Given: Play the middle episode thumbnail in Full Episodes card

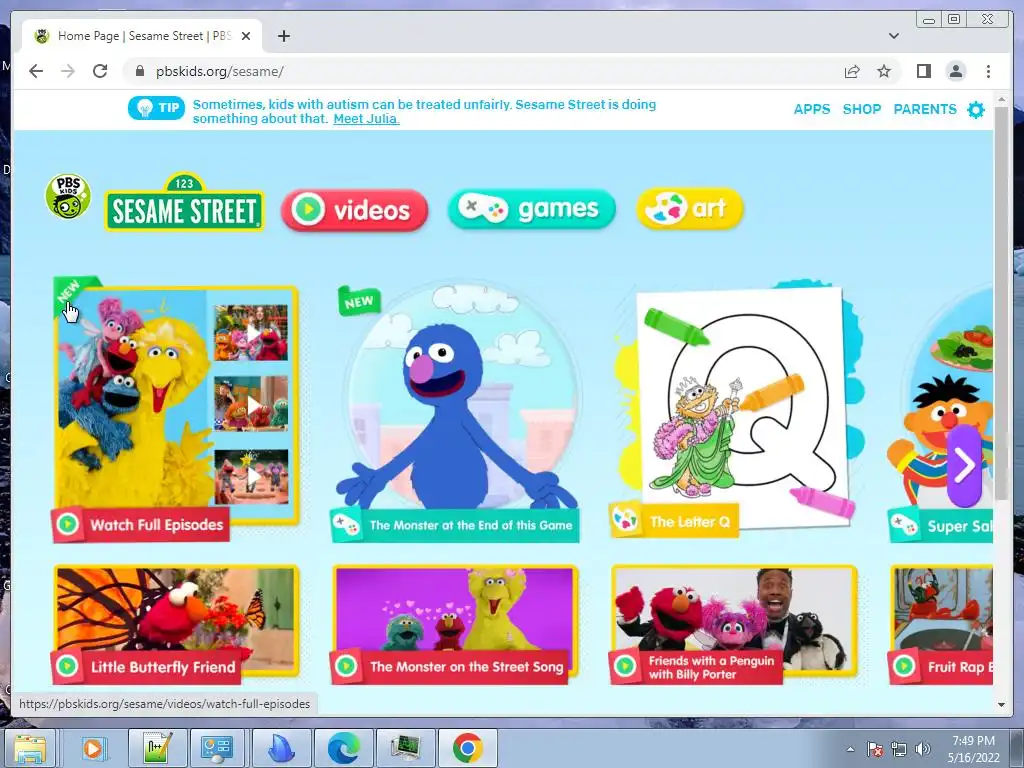Looking at the screenshot, I should pos(251,404).
